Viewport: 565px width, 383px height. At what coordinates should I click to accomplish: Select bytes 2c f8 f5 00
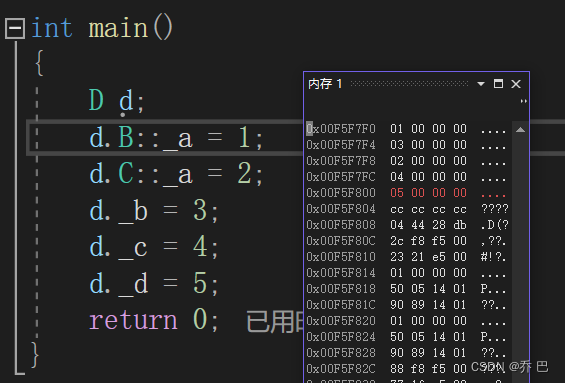click(x=428, y=241)
